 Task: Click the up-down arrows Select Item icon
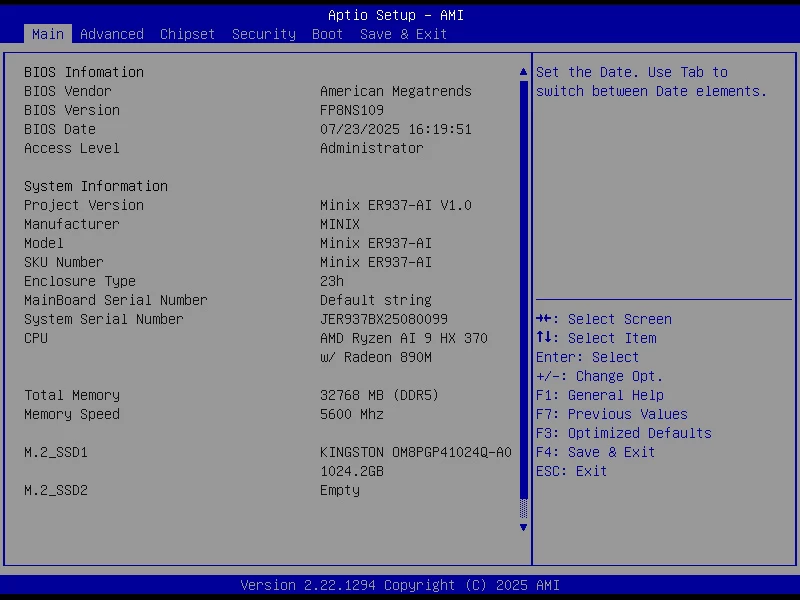point(544,337)
